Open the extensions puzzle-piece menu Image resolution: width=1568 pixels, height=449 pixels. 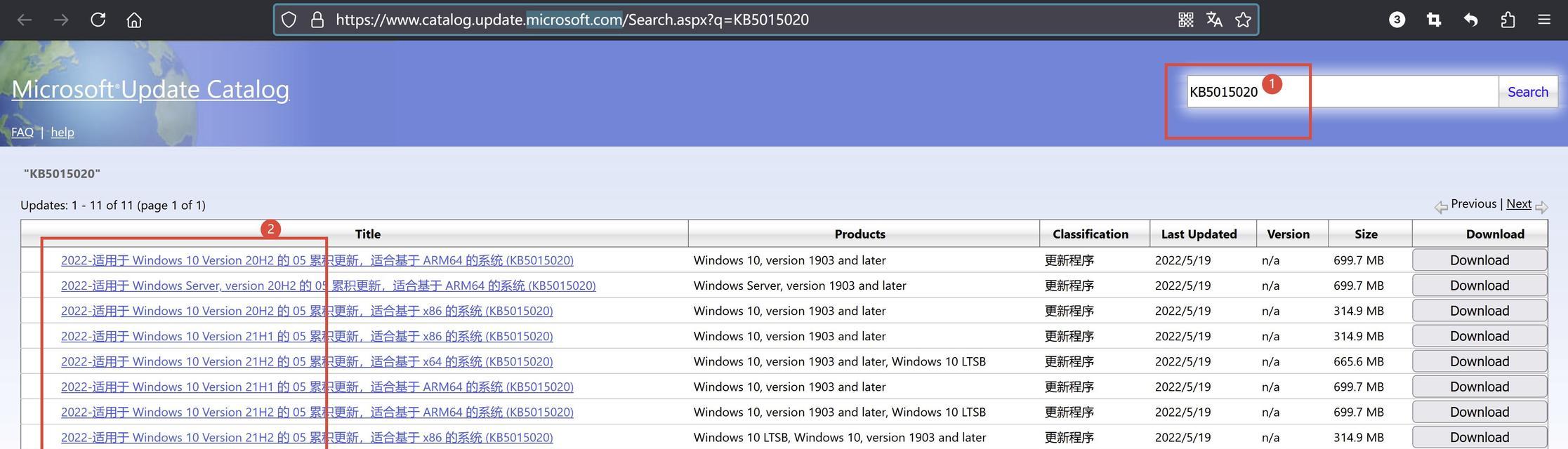tap(1508, 20)
